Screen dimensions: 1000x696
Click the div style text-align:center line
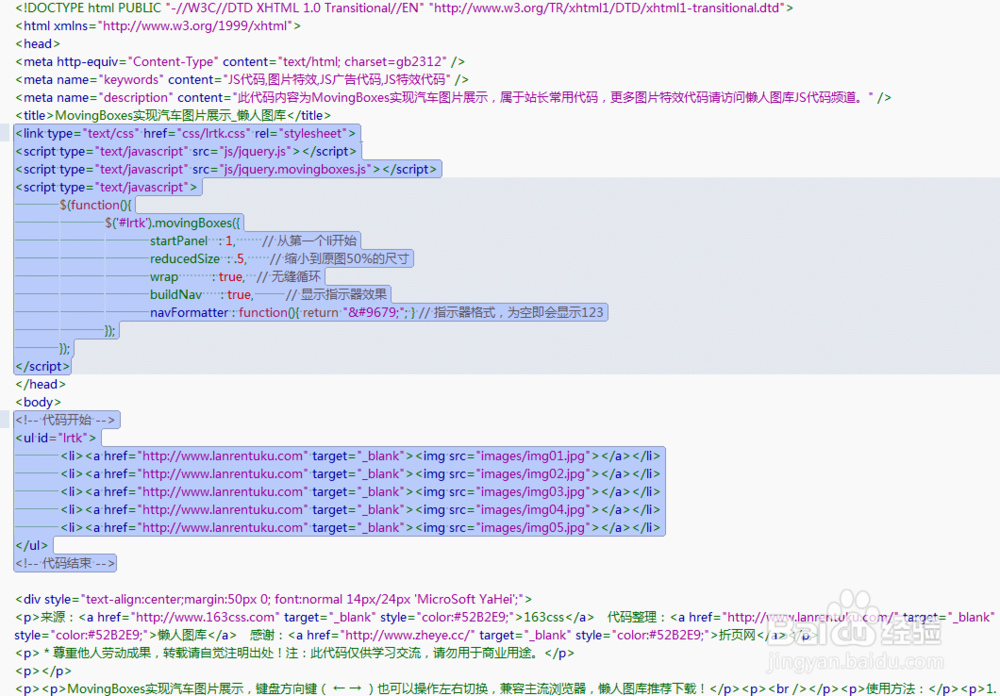click(x=274, y=599)
